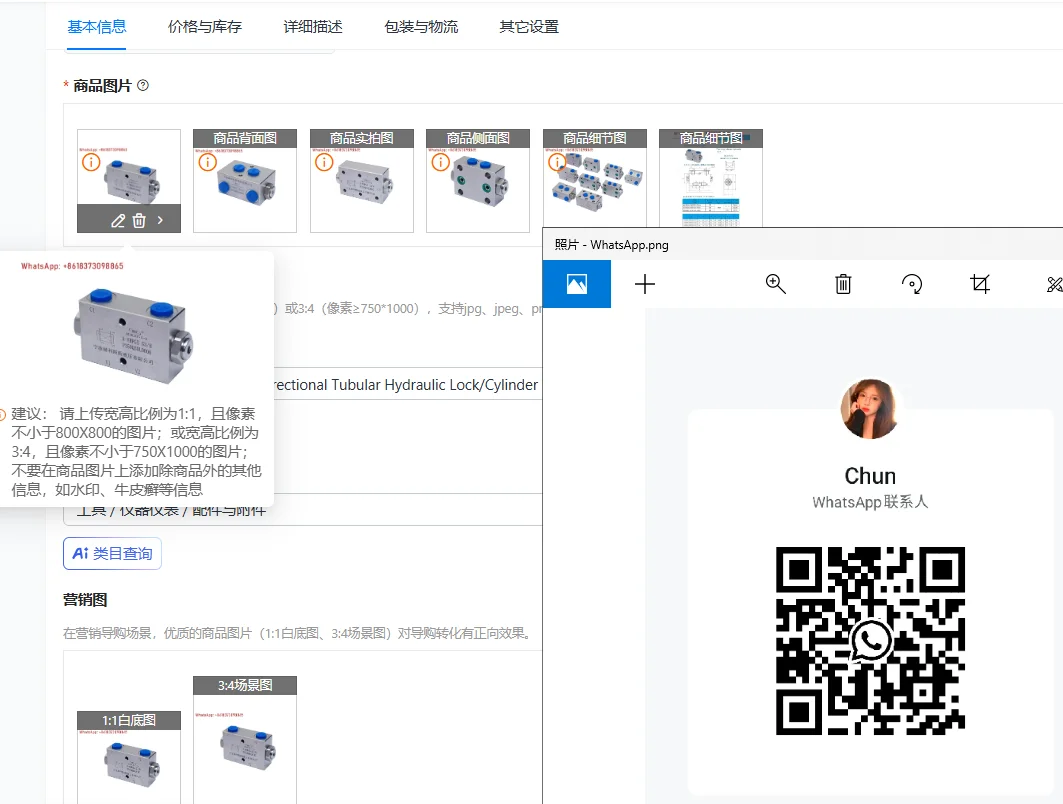
Task: Open the blue picture gallery icon in Photos
Action: (577, 284)
